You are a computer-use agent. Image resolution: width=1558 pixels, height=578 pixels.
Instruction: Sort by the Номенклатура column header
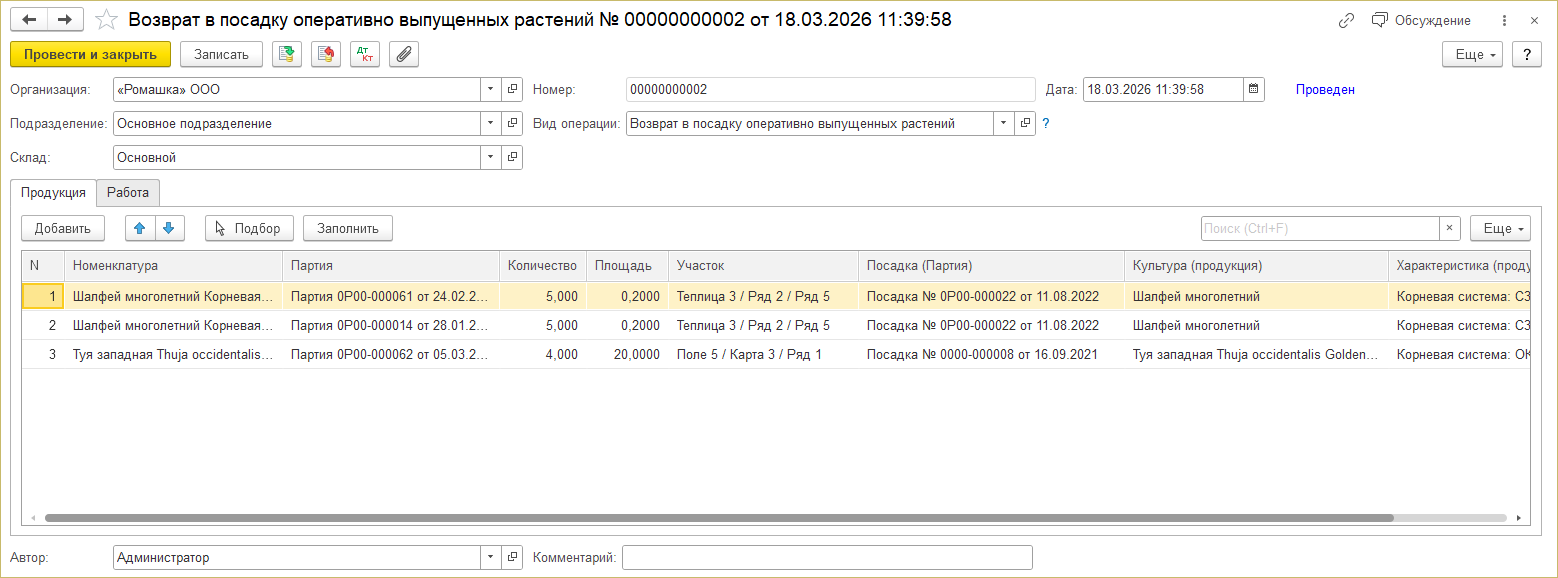point(174,266)
